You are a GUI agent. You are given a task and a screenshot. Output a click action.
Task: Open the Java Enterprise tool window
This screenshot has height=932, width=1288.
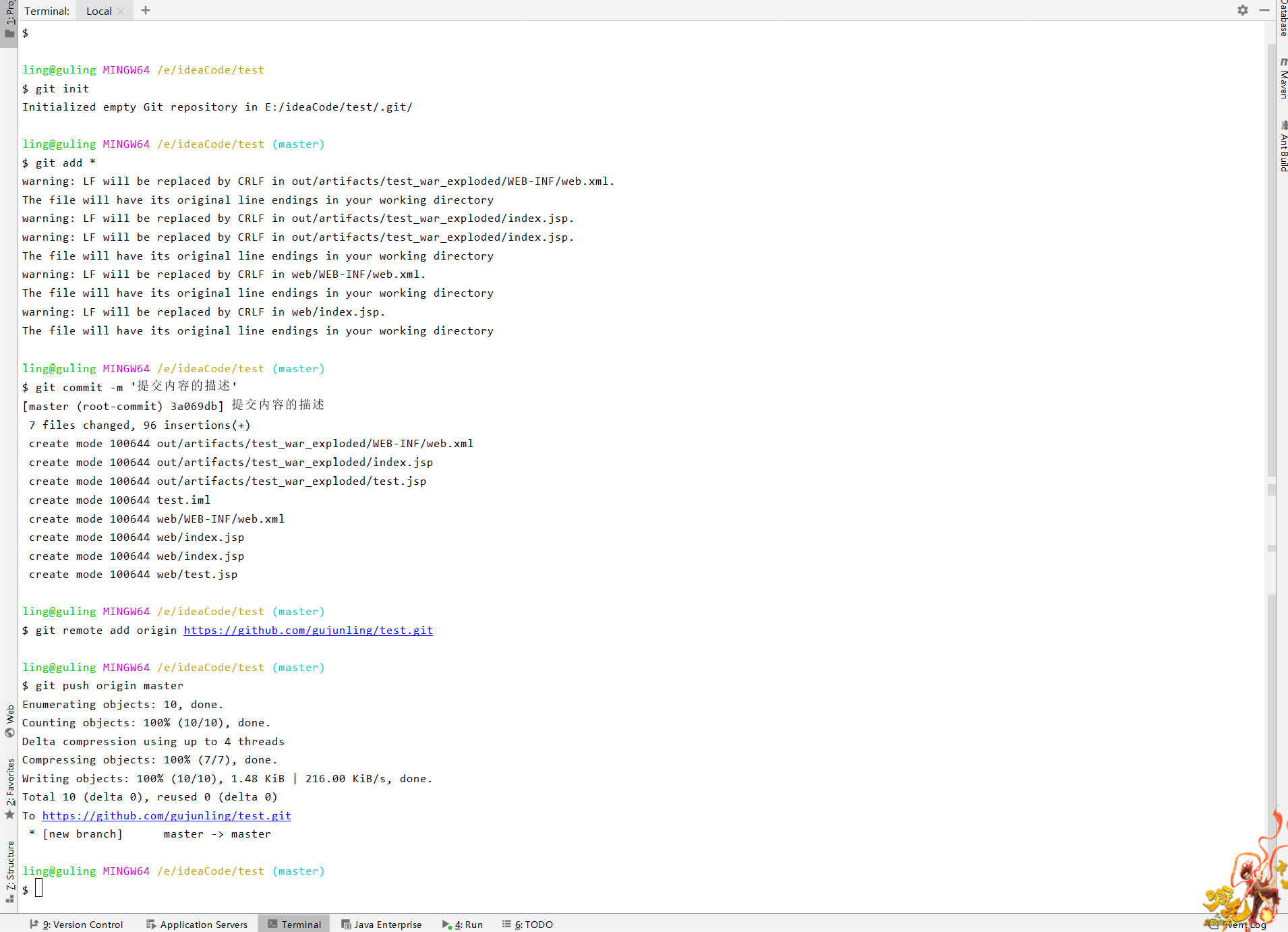pyautogui.click(x=381, y=924)
